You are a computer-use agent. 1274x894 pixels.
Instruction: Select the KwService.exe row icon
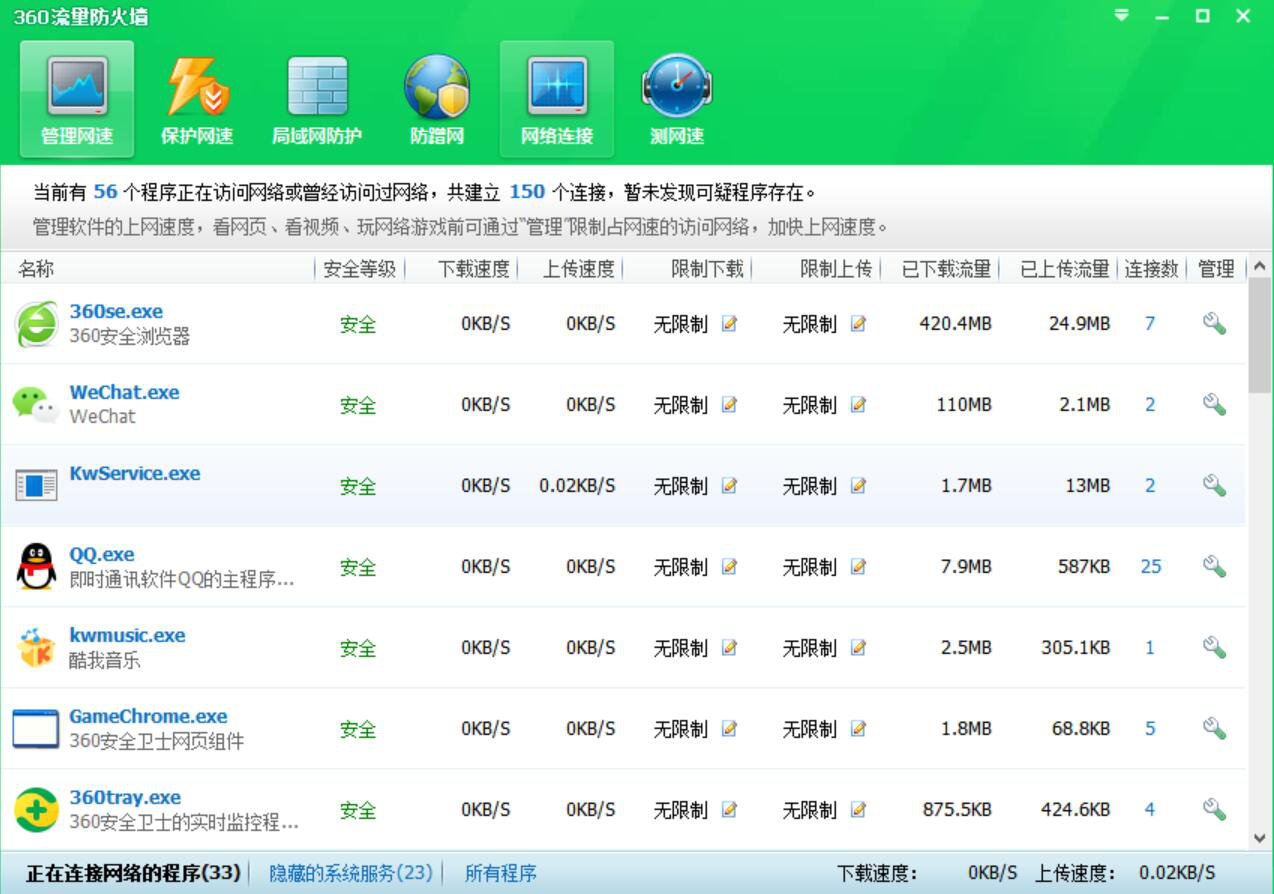point(36,486)
